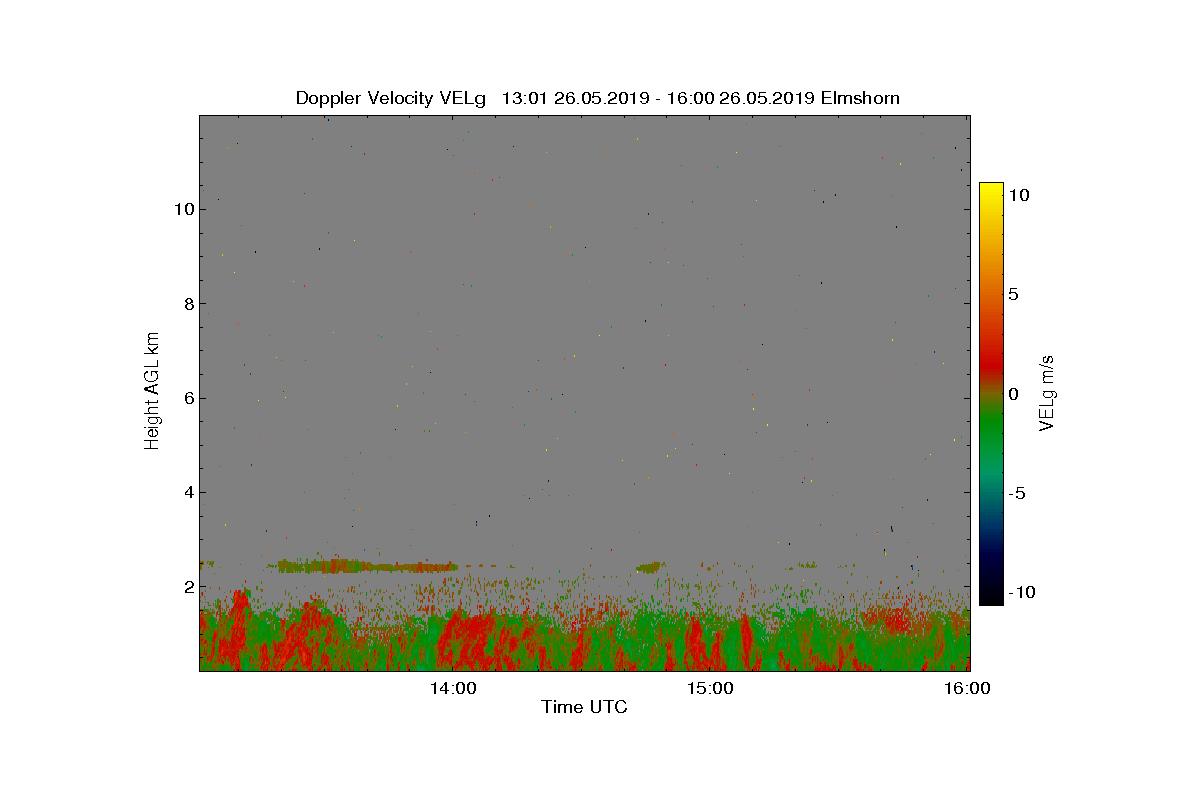Image resolution: width=1200 pixels, height=800 pixels.
Task: Click the 15:00 time tick label
Action: (710, 688)
